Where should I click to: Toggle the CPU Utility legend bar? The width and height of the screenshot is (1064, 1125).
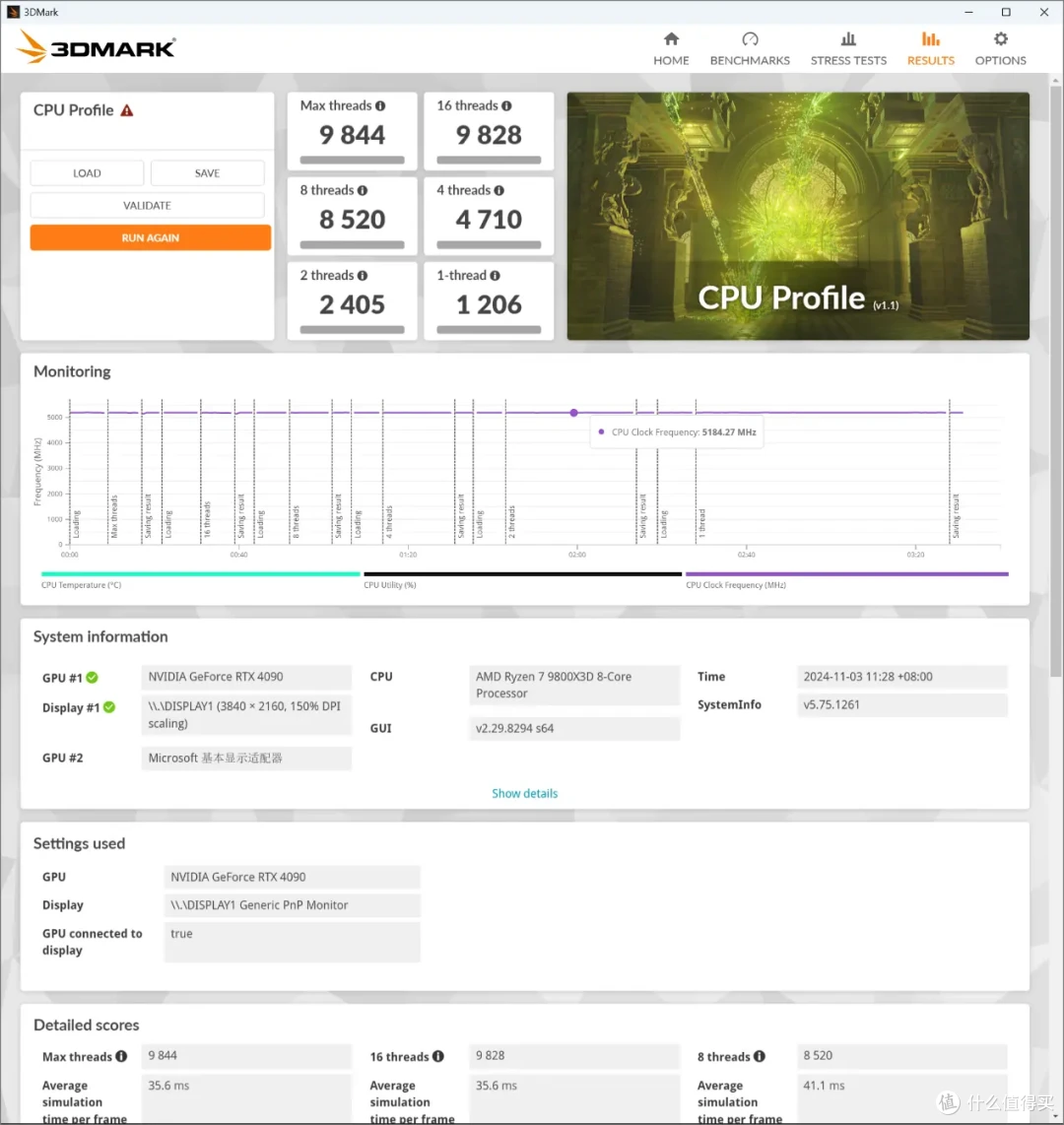click(522, 574)
